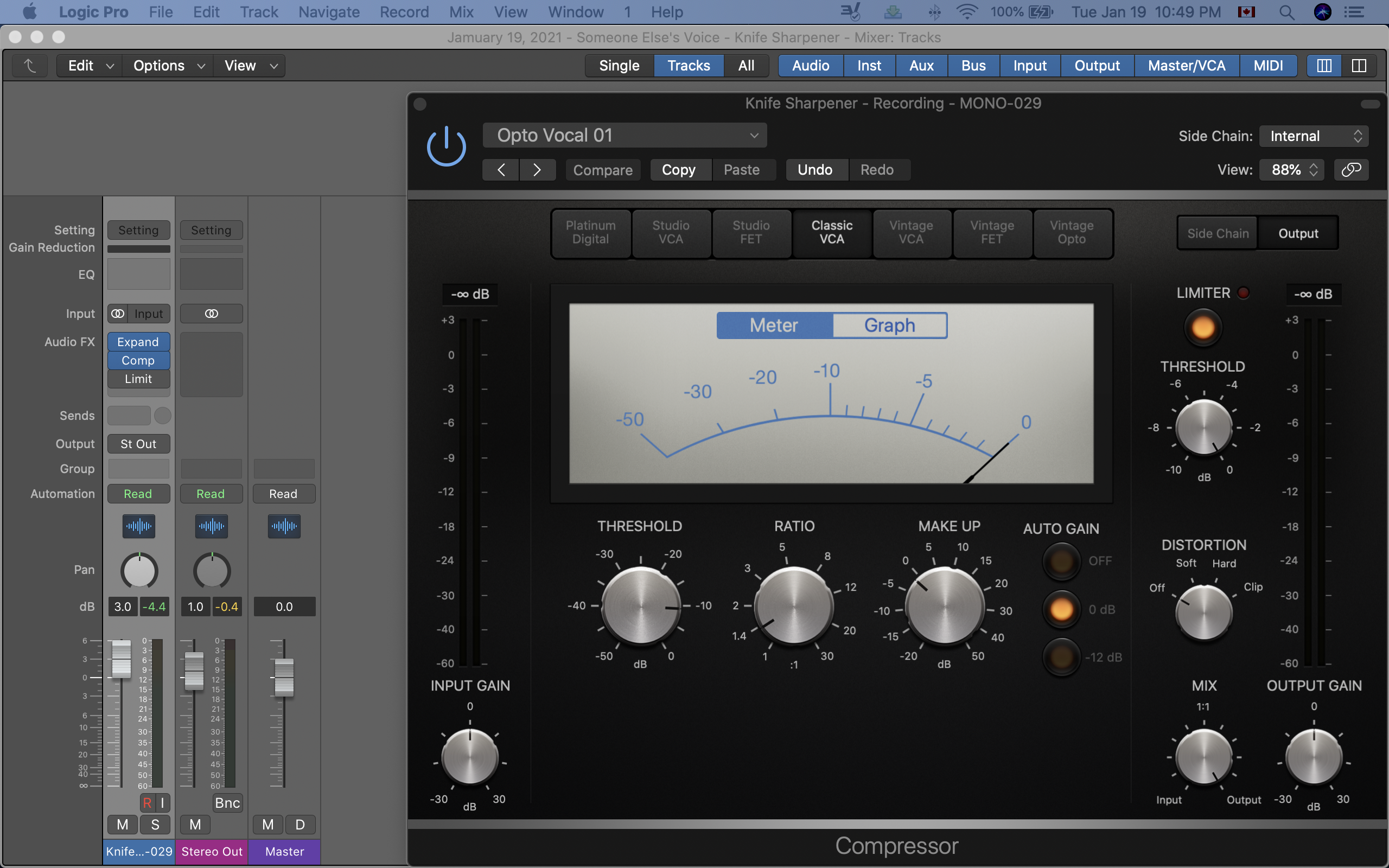Click the Knife track Pan knob

point(139,571)
